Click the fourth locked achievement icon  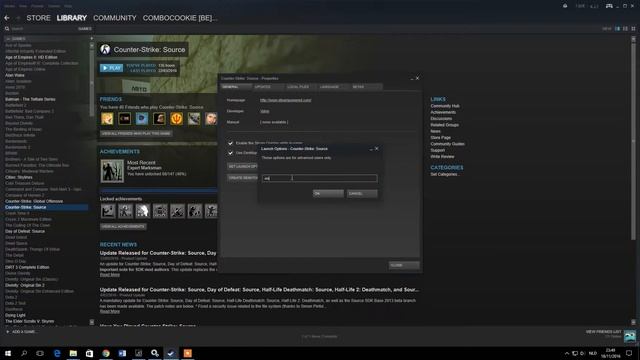160,211
